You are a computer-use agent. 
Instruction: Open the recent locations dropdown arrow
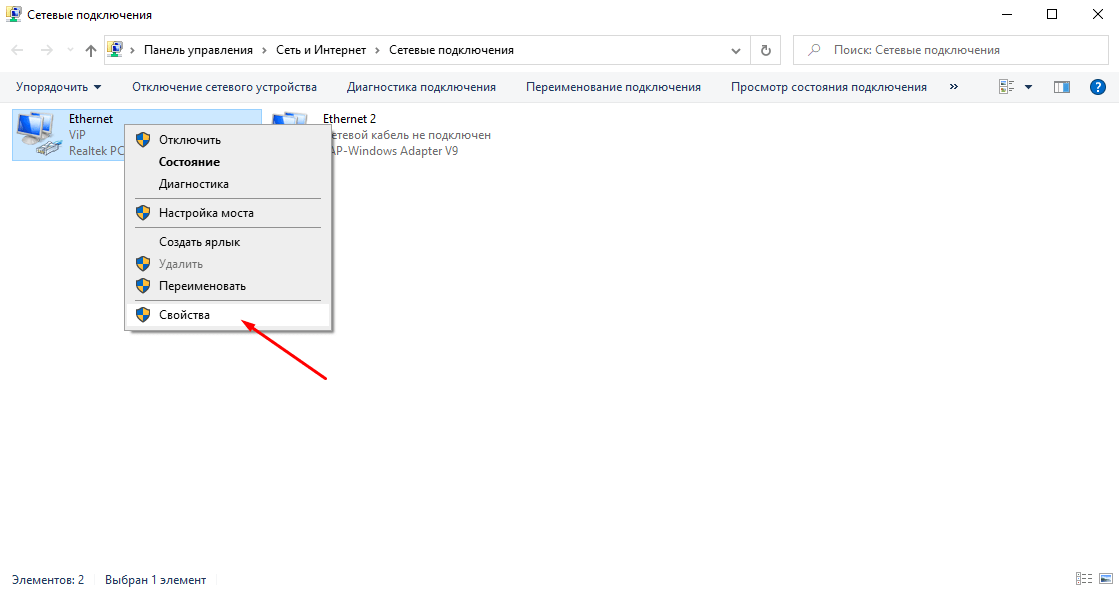coord(70,50)
